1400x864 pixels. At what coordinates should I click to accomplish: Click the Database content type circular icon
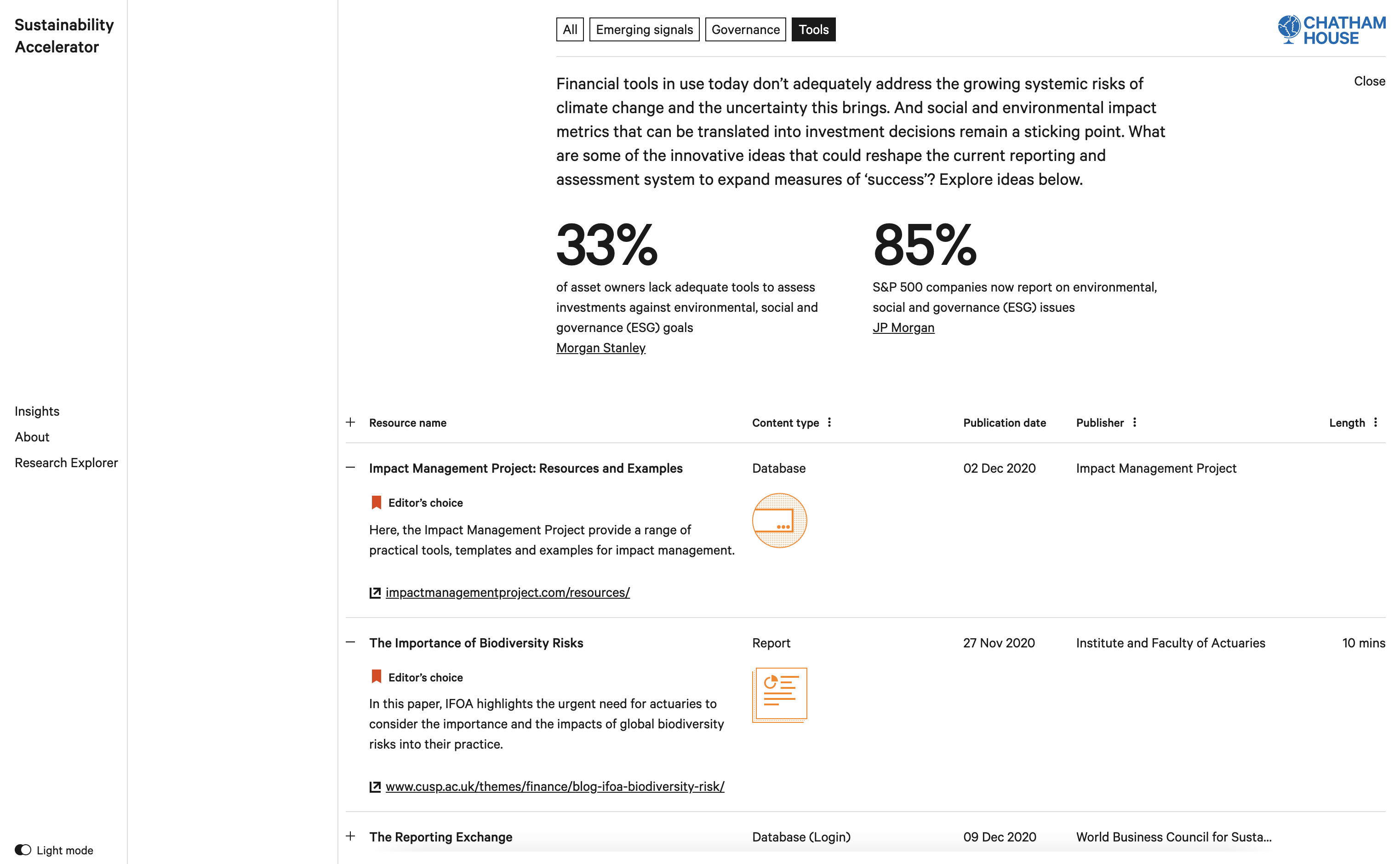pyautogui.click(x=779, y=521)
